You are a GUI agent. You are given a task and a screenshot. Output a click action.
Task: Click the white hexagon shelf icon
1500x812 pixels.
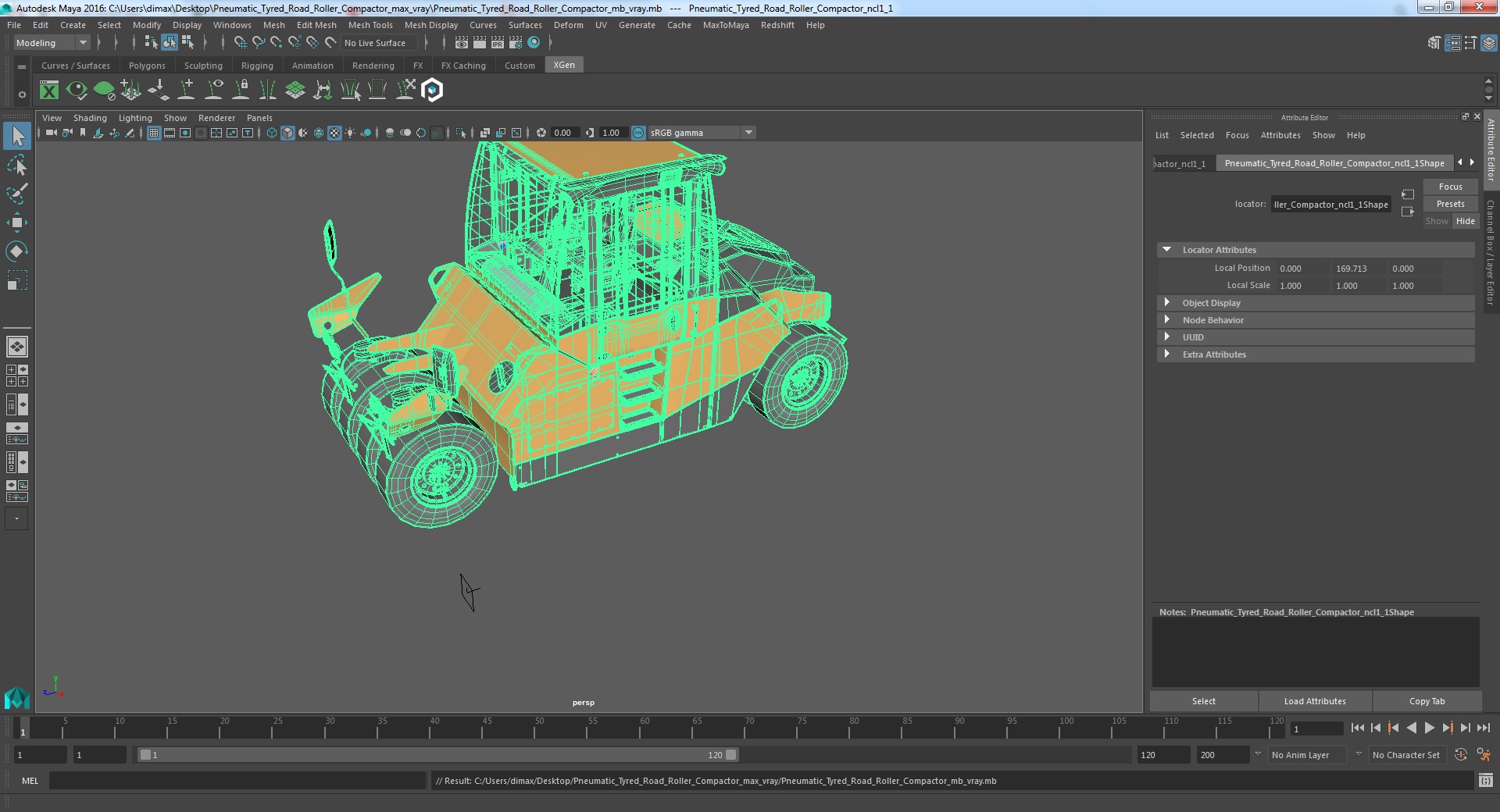[x=432, y=91]
